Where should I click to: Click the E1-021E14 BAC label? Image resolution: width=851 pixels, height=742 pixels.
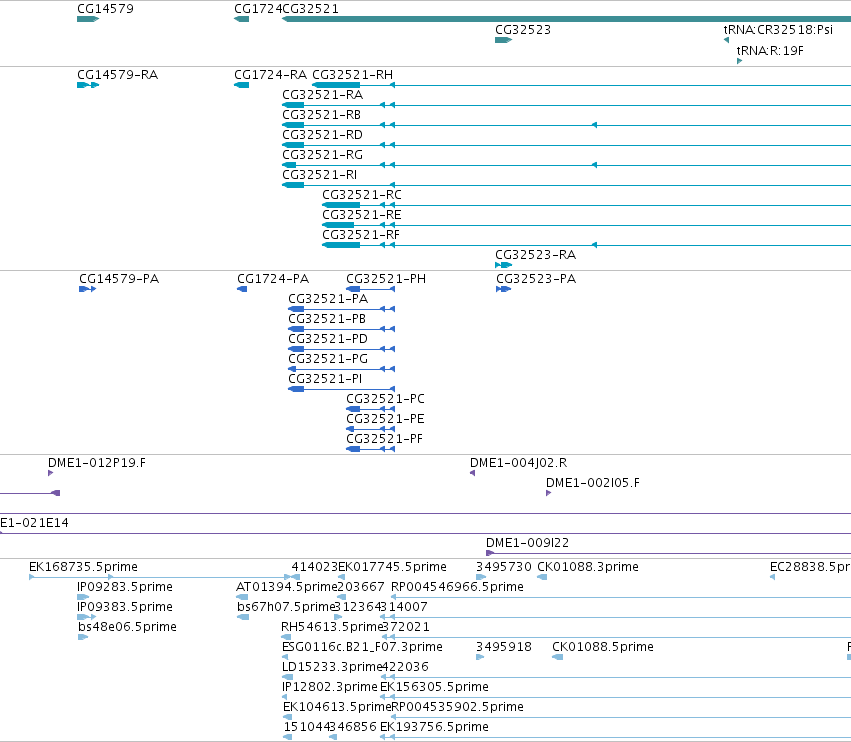(x=34, y=523)
